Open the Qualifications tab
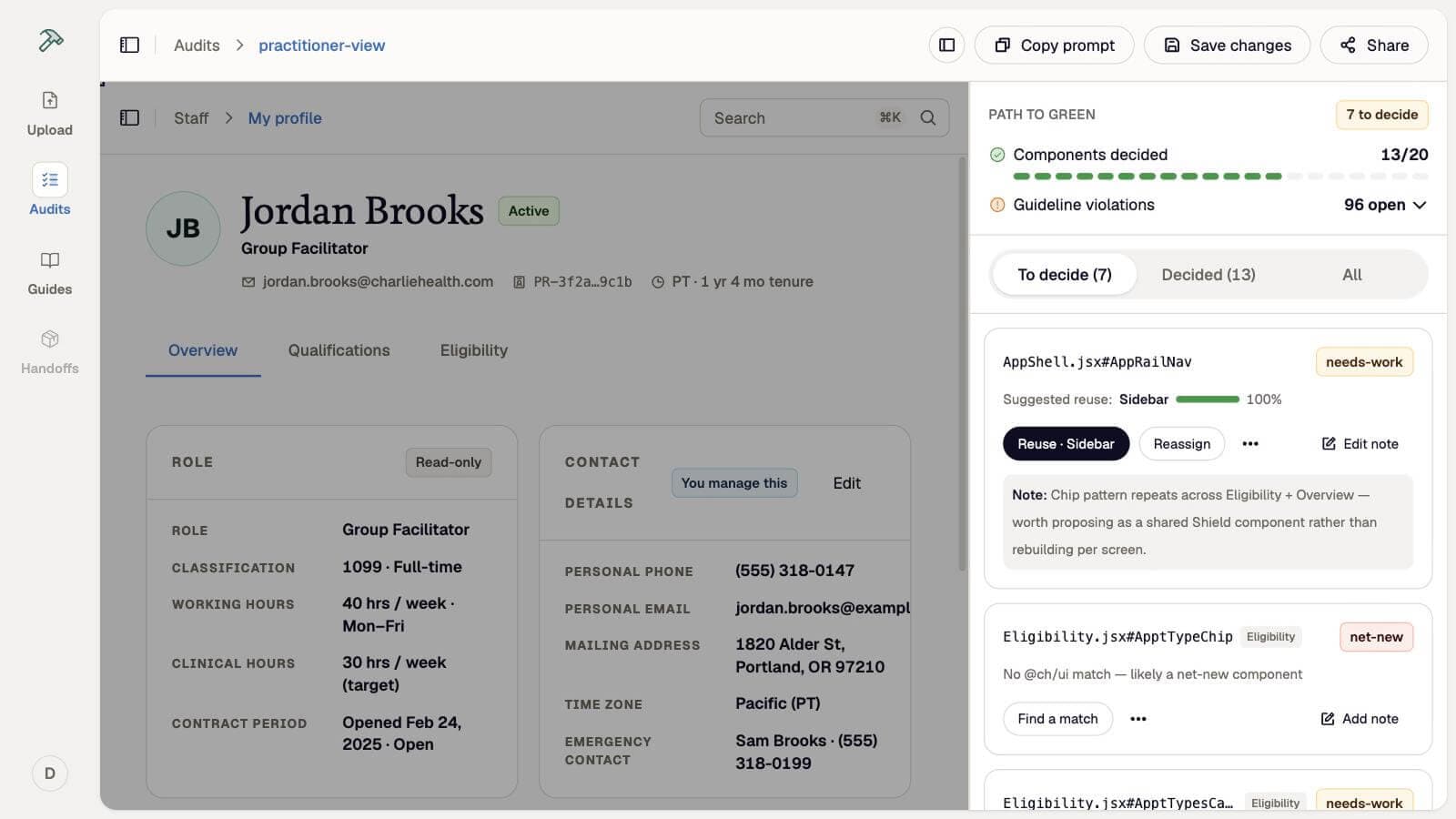This screenshot has height=819, width=1456. click(x=339, y=350)
